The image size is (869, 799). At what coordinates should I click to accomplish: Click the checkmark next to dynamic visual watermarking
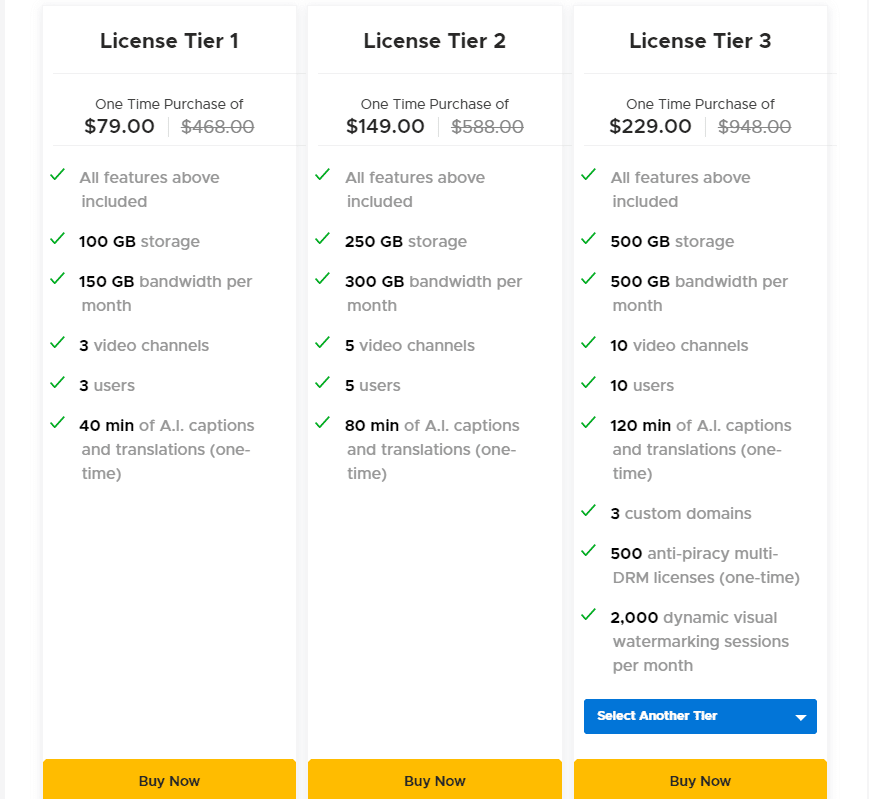pos(588,617)
